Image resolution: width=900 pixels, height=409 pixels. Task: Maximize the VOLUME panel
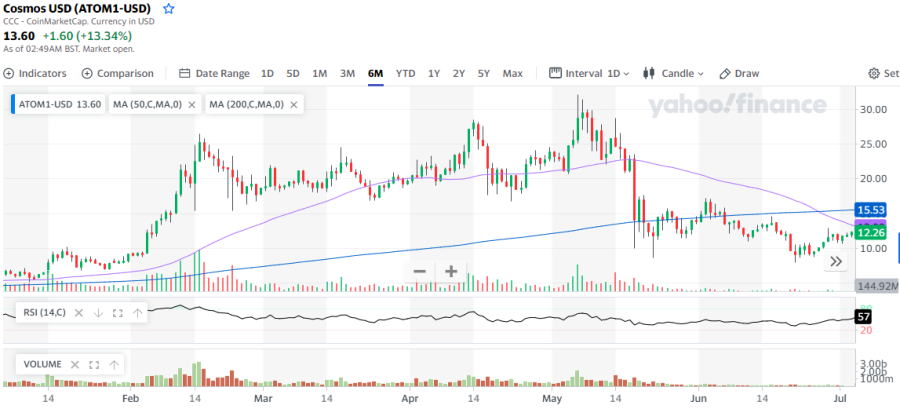pos(94,364)
